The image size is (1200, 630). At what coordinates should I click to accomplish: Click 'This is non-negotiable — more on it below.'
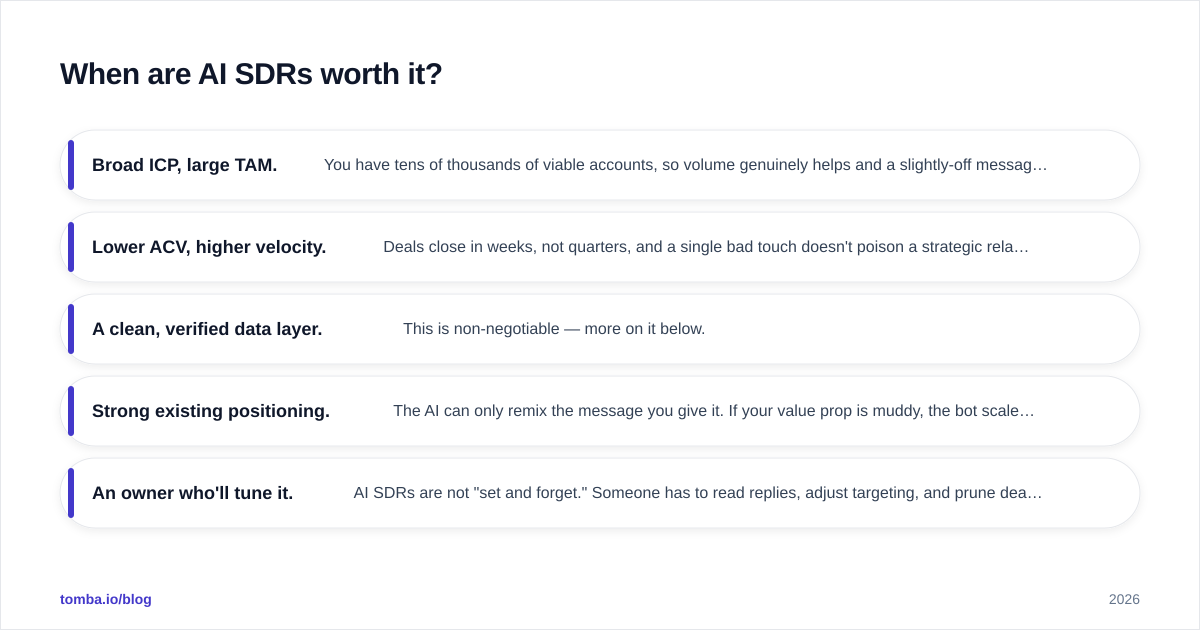[x=554, y=329]
